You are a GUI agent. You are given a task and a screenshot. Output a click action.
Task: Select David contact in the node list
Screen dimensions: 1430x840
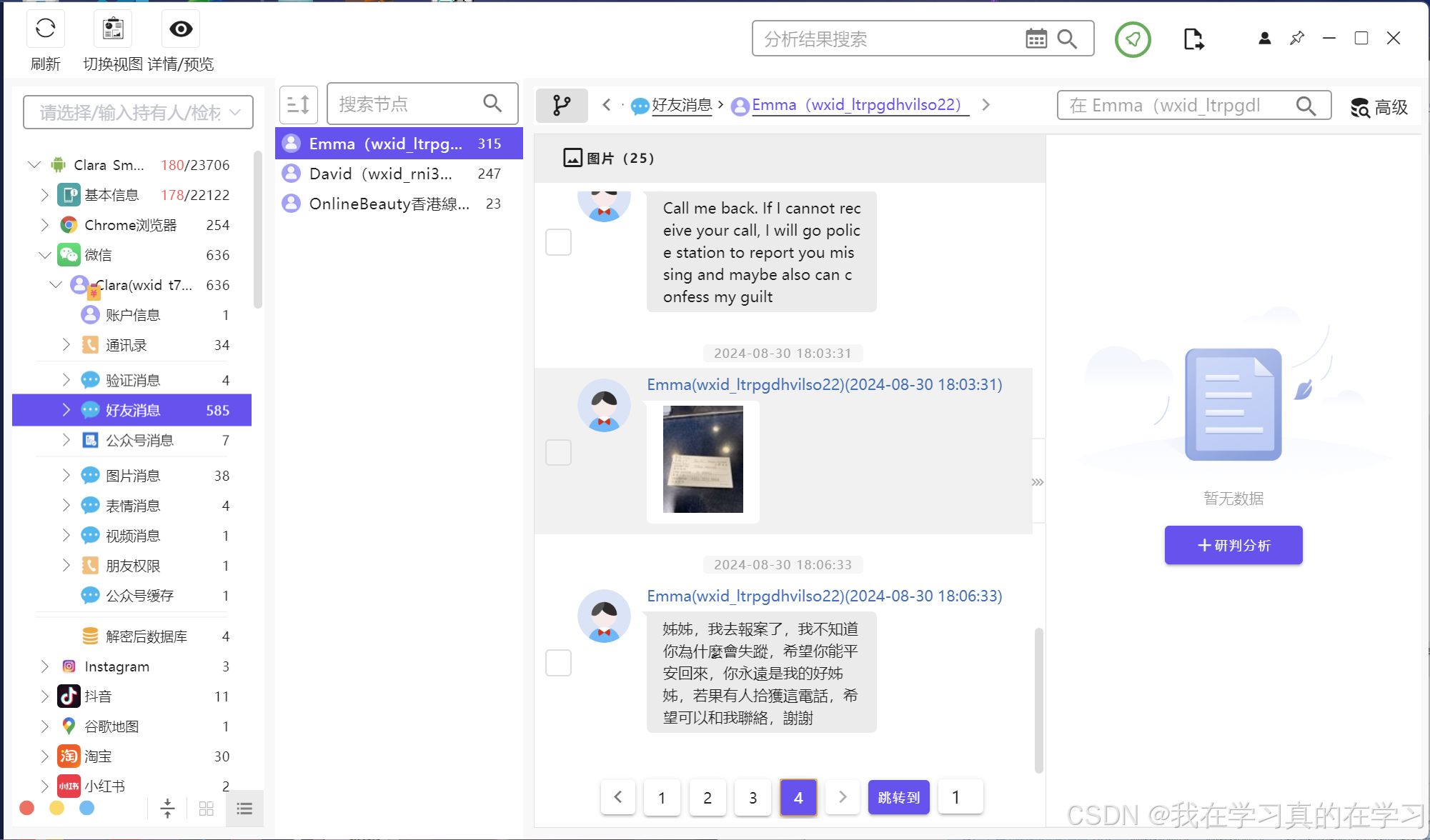[380, 174]
